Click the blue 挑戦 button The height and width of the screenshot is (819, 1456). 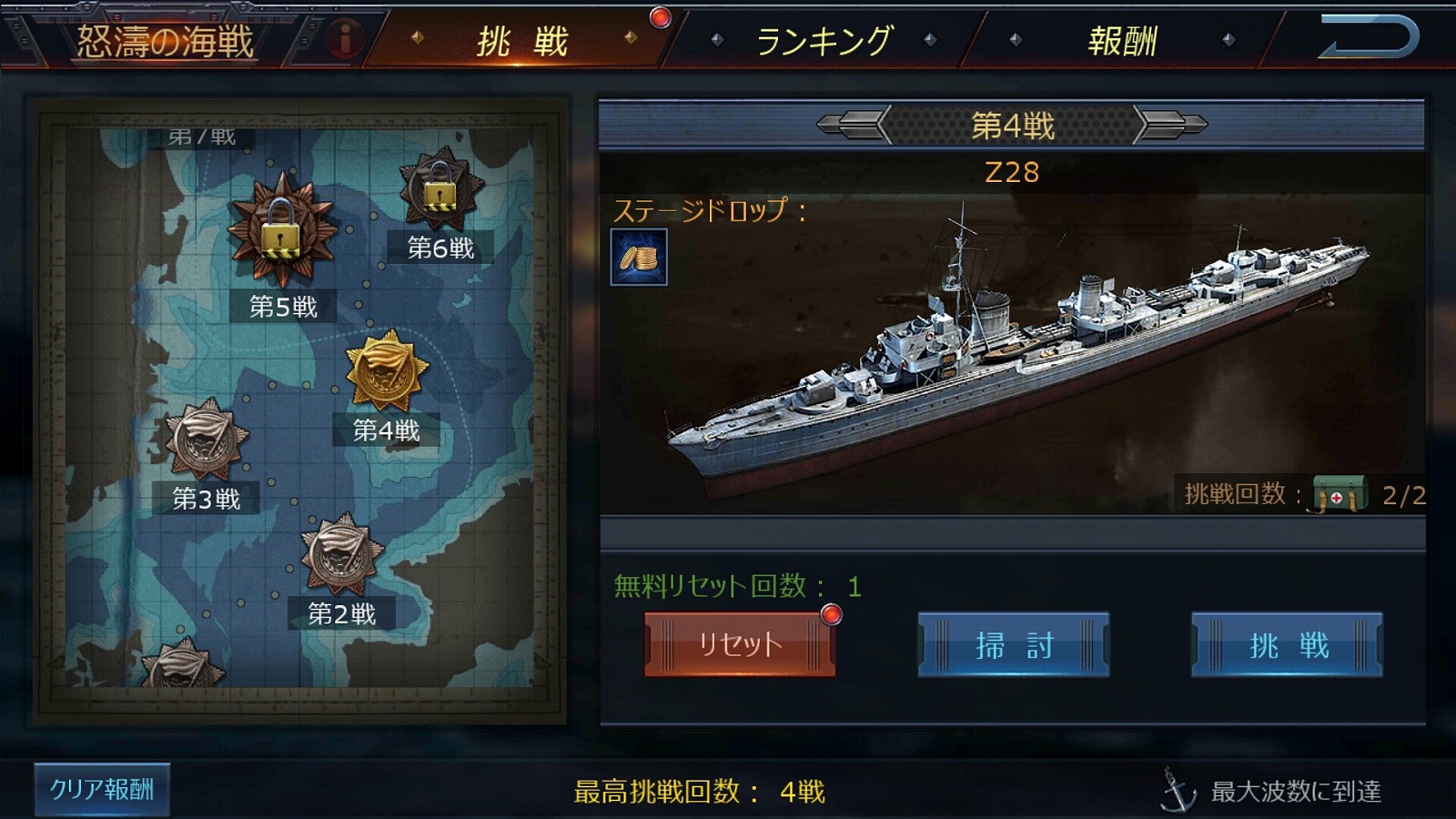click(x=1288, y=645)
